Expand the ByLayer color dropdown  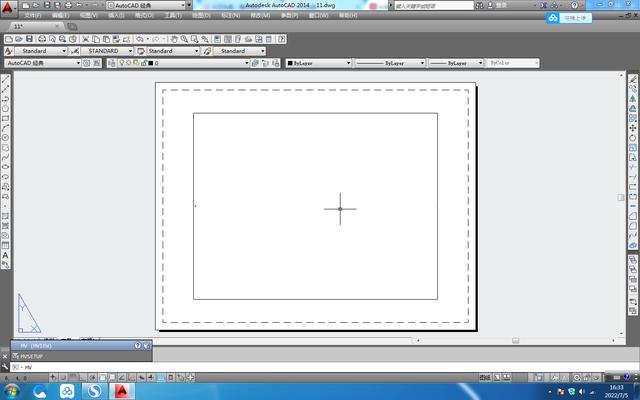pos(348,63)
